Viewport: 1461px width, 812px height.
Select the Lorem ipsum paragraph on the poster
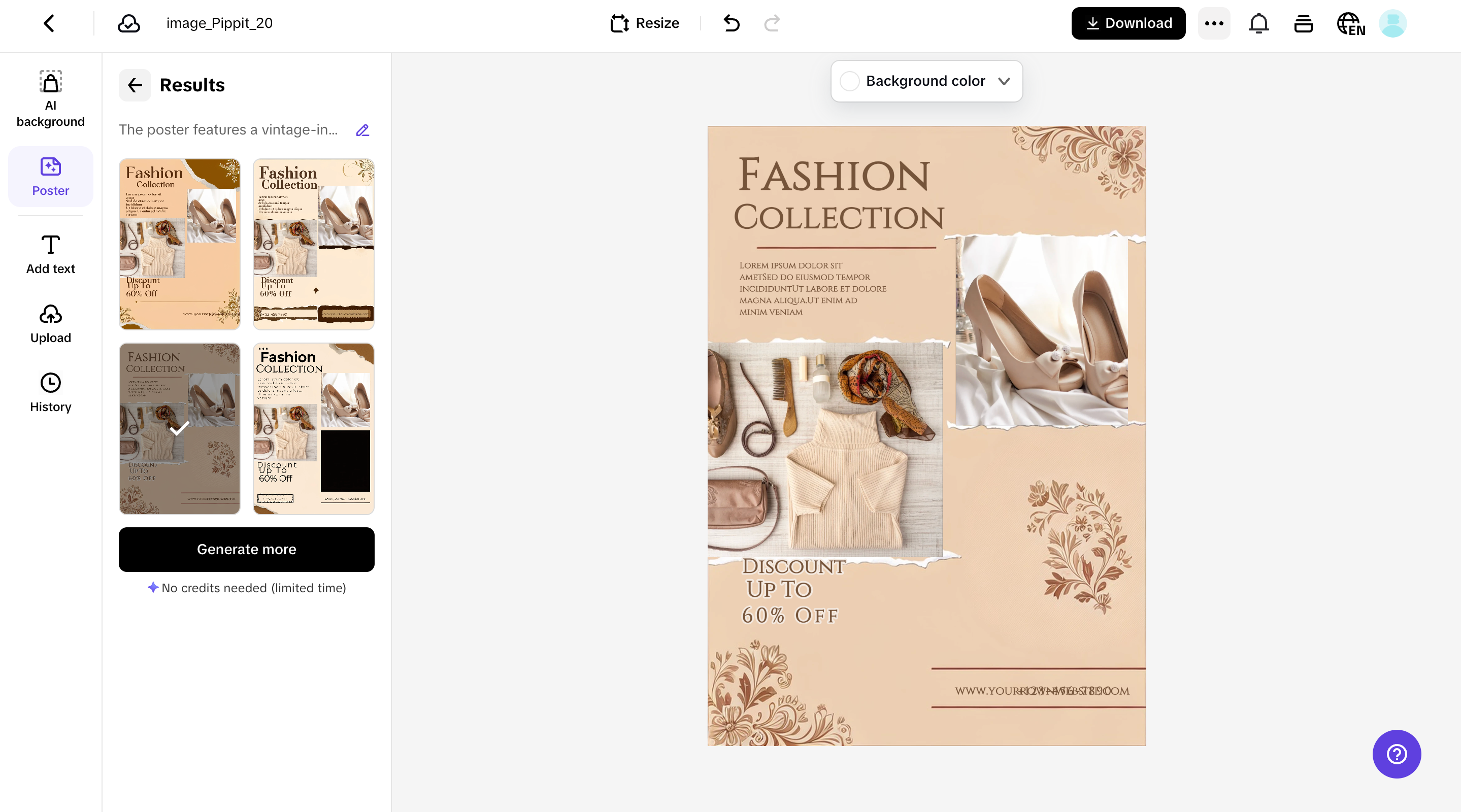pyautogui.click(x=812, y=289)
